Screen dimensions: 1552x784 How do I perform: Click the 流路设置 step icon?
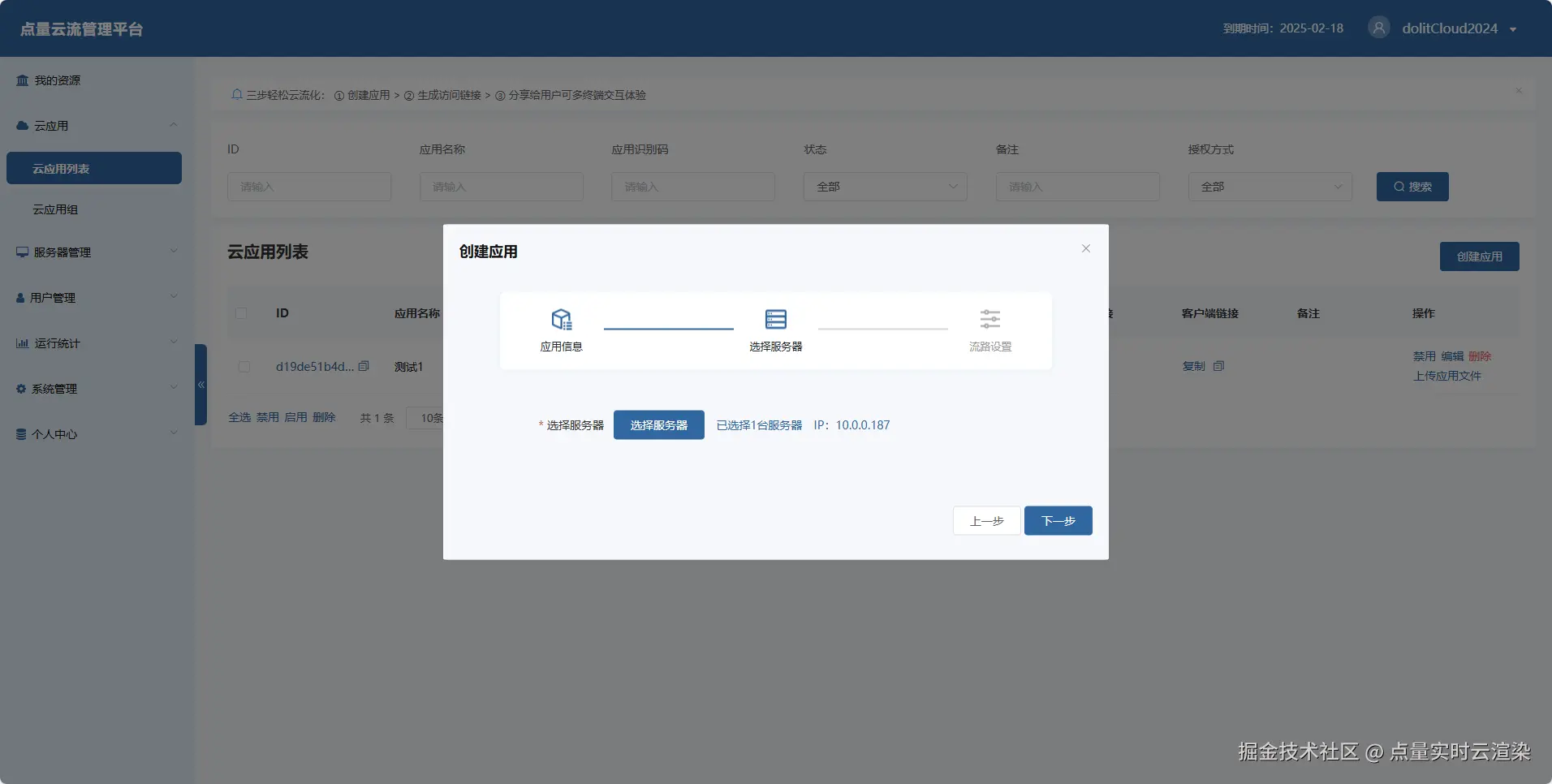click(x=990, y=319)
